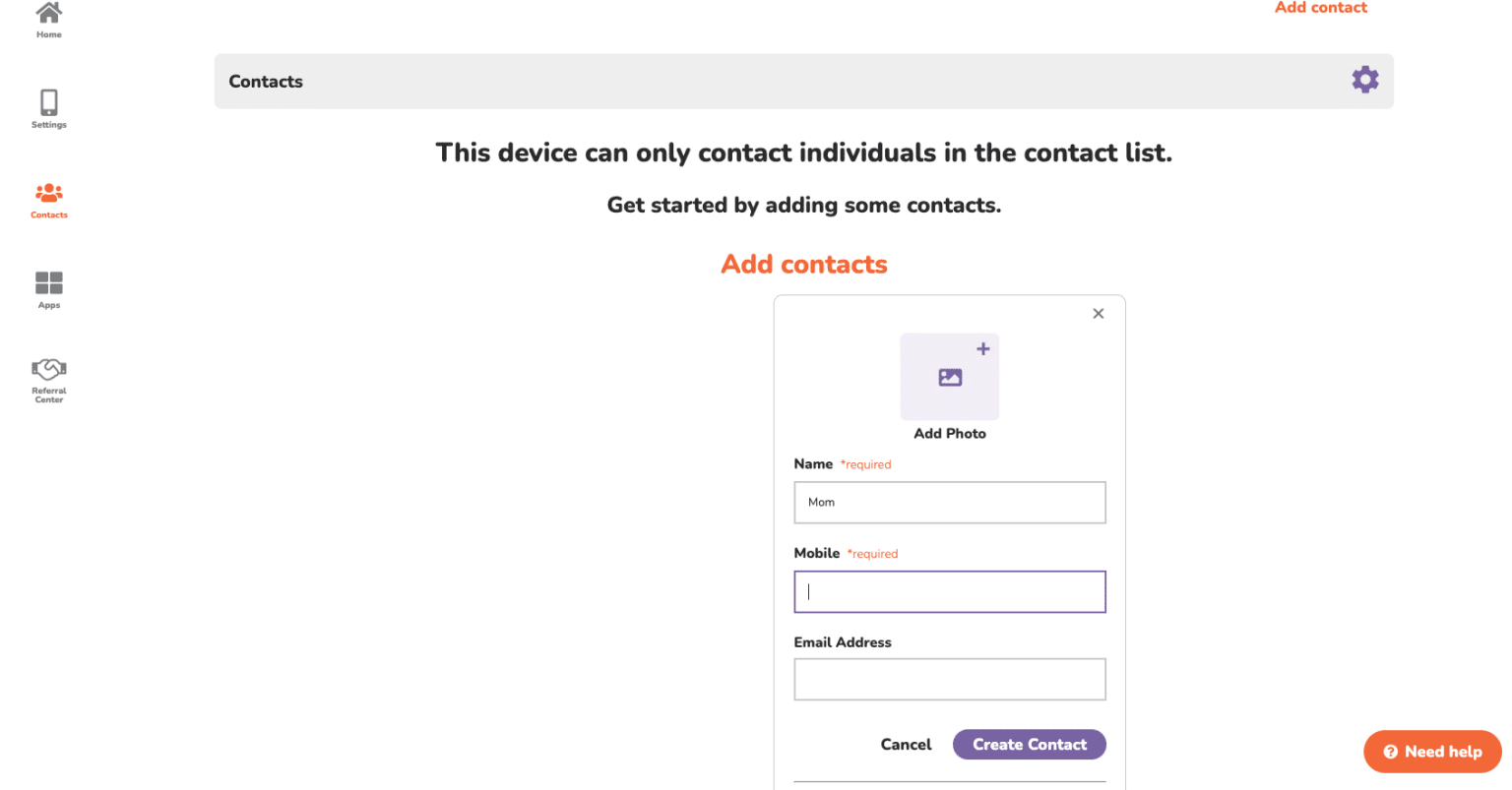Open the Need help support widget

click(x=1432, y=752)
